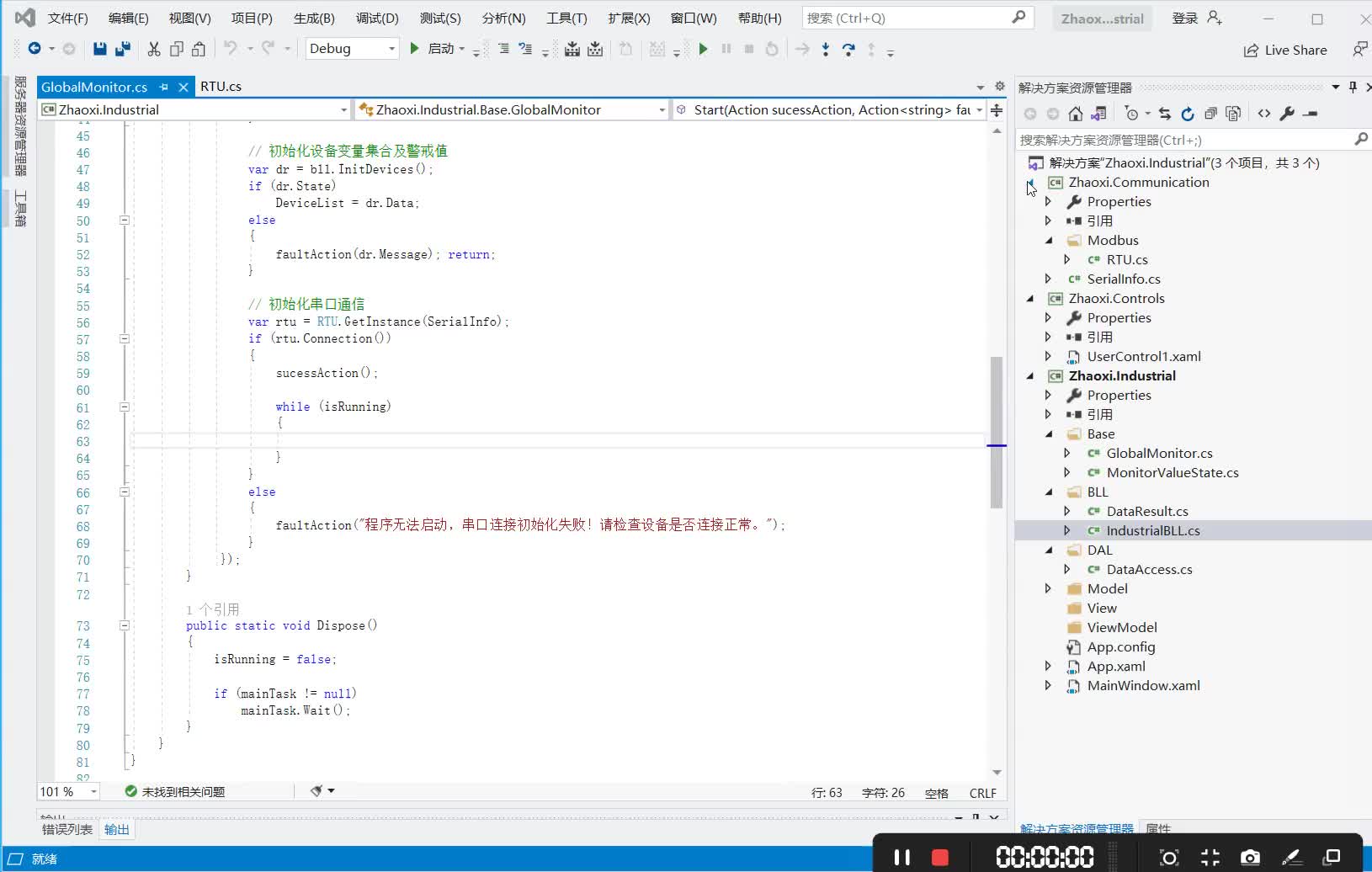Image resolution: width=1372 pixels, height=872 pixels.
Task: Click the Live Share button
Action: click(x=1285, y=51)
